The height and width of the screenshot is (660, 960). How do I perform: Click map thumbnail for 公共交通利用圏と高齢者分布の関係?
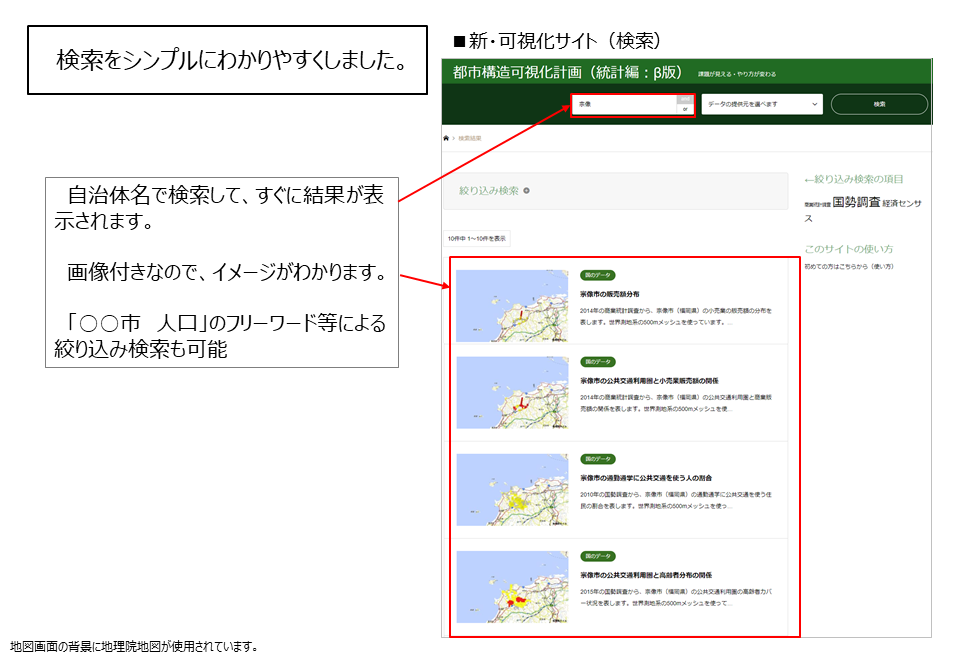512,587
